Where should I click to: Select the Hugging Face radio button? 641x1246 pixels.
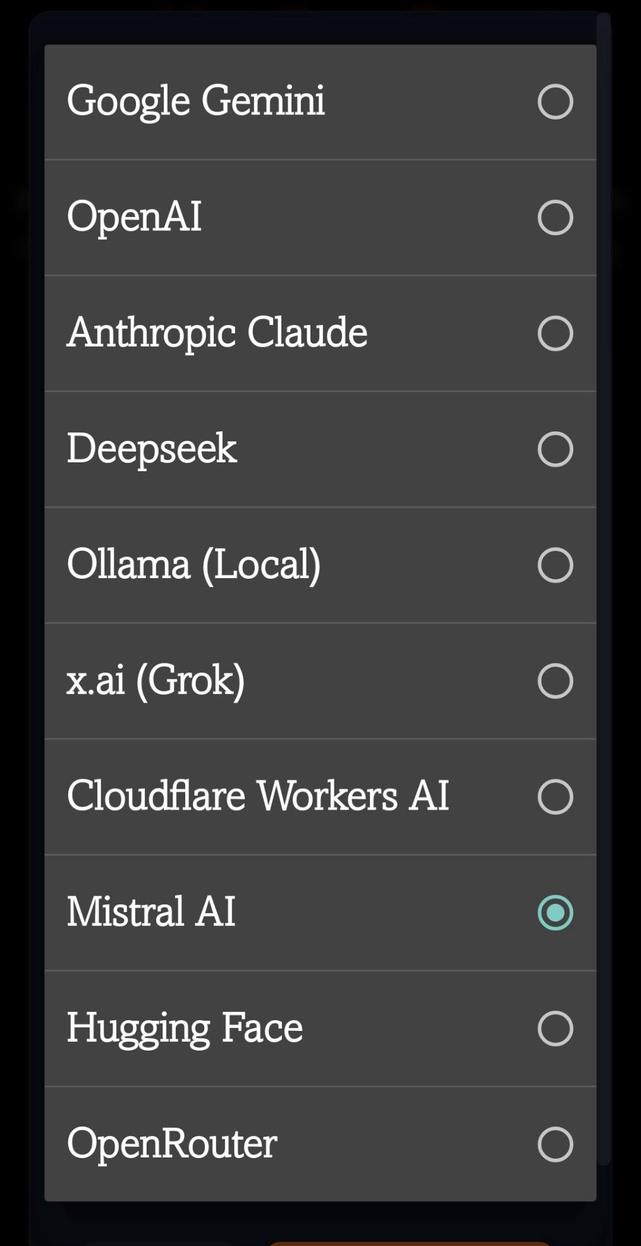click(x=555, y=1028)
